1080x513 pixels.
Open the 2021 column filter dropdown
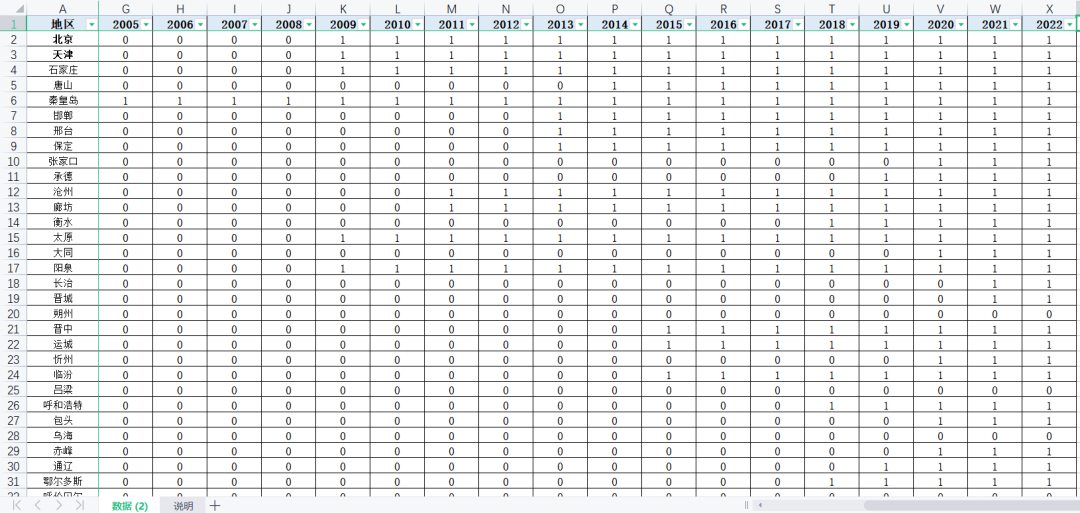tap(1017, 25)
